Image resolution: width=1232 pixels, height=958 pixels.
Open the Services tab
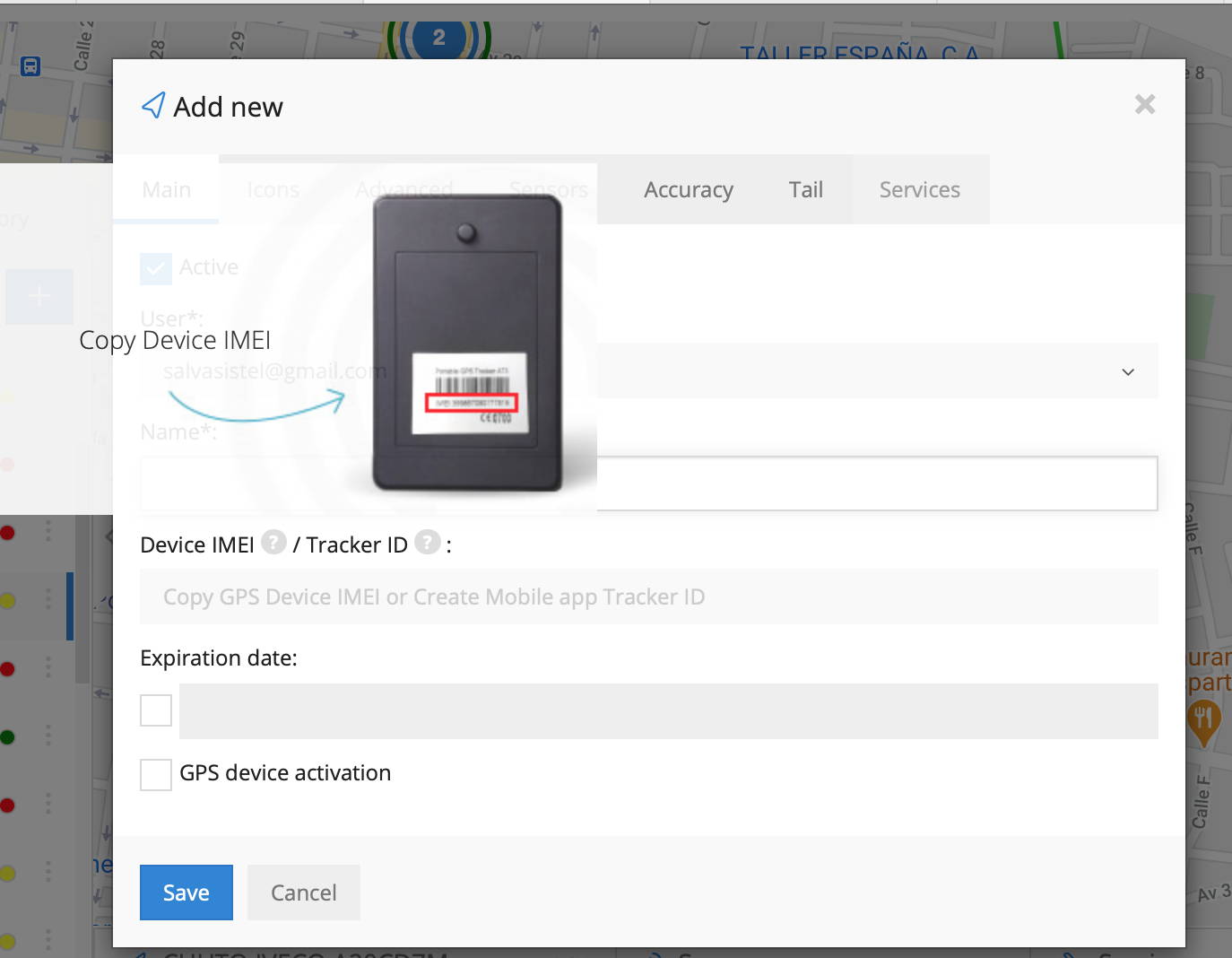click(x=919, y=189)
